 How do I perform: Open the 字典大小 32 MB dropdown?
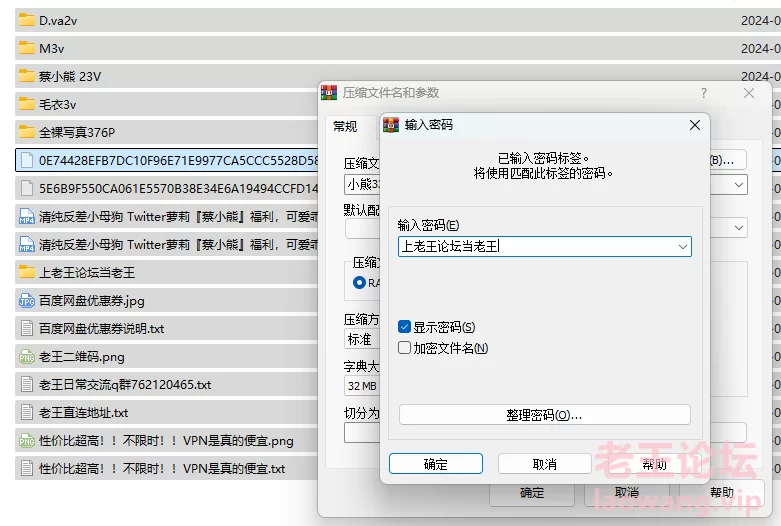[363, 386]
